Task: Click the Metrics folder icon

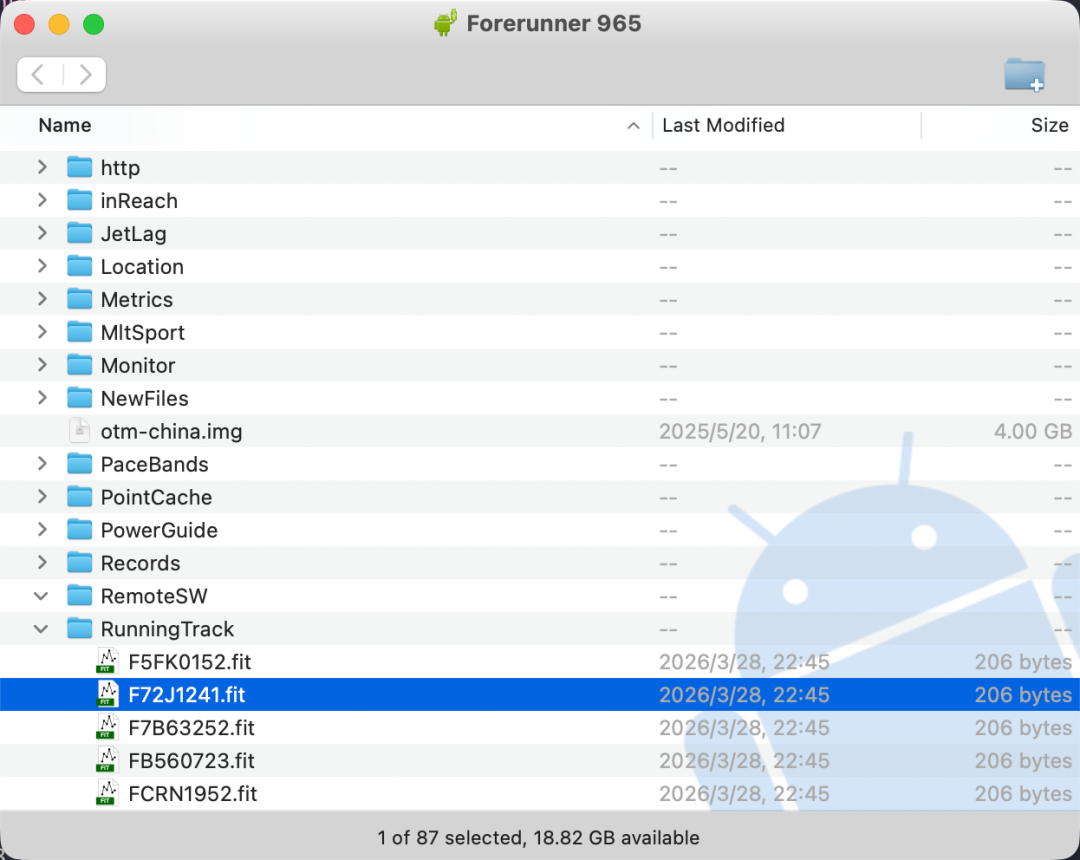Action: pyautogui.click(x=79, y=300)
